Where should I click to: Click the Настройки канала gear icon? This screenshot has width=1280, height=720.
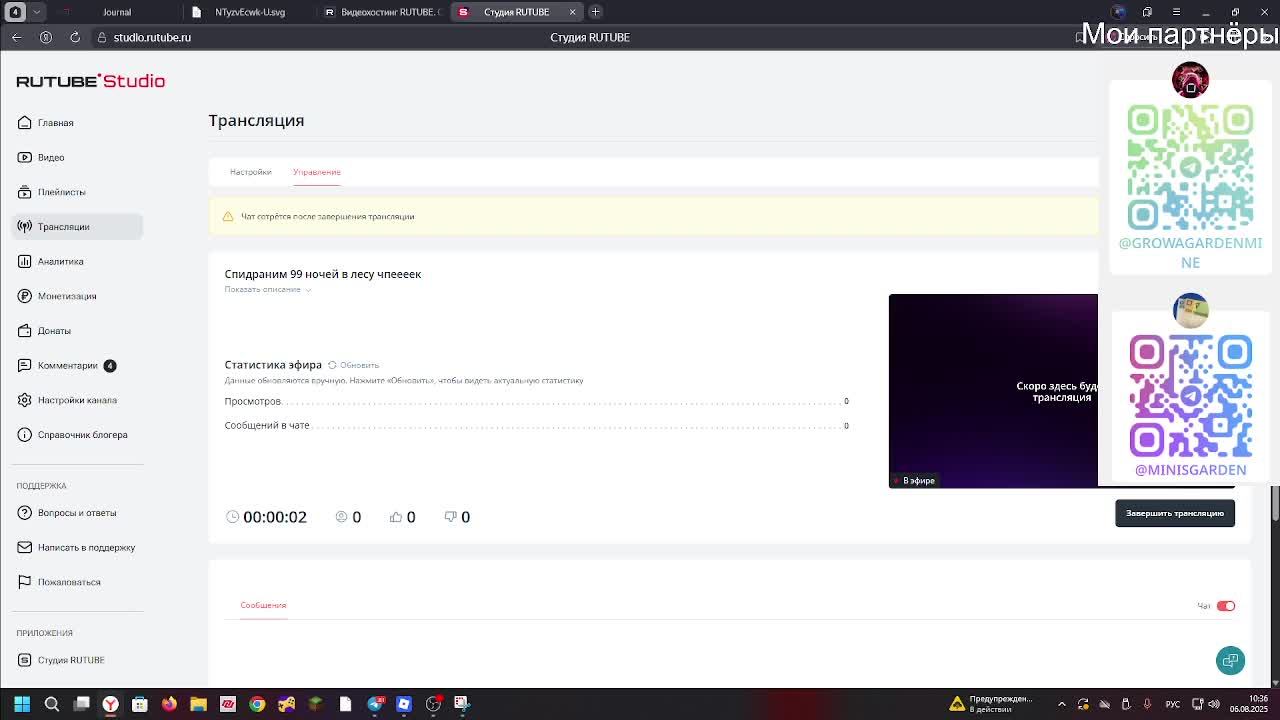click(x=25, y=400)
